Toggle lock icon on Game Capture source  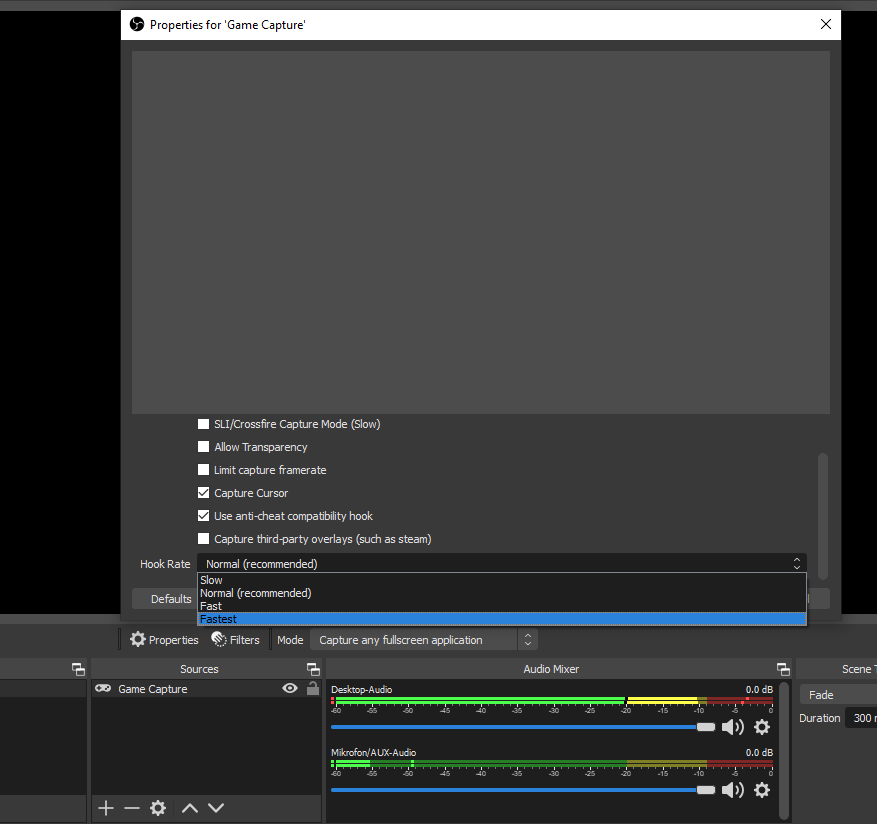click(x=313, y=689)
